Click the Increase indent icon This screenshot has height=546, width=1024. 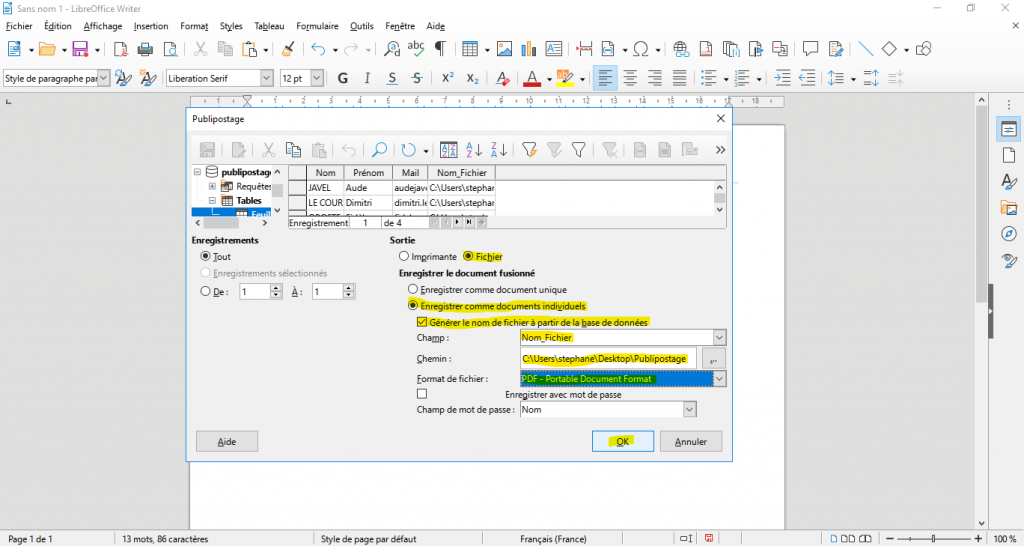click(782, 78)
